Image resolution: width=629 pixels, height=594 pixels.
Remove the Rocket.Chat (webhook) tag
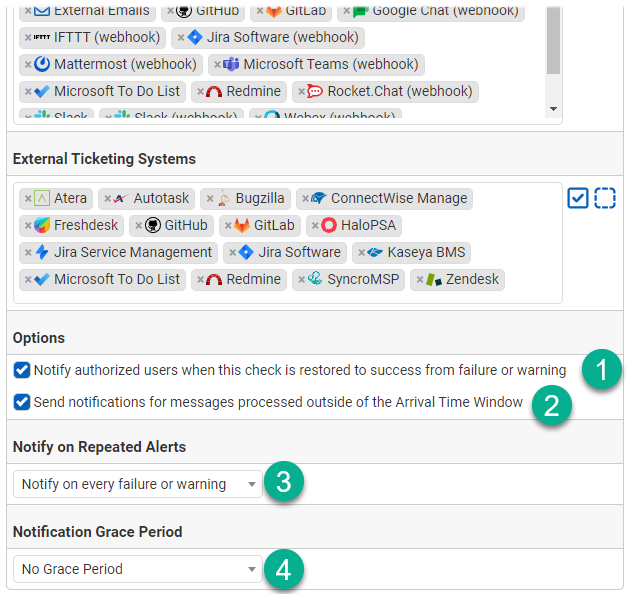[x=302, y=92]
